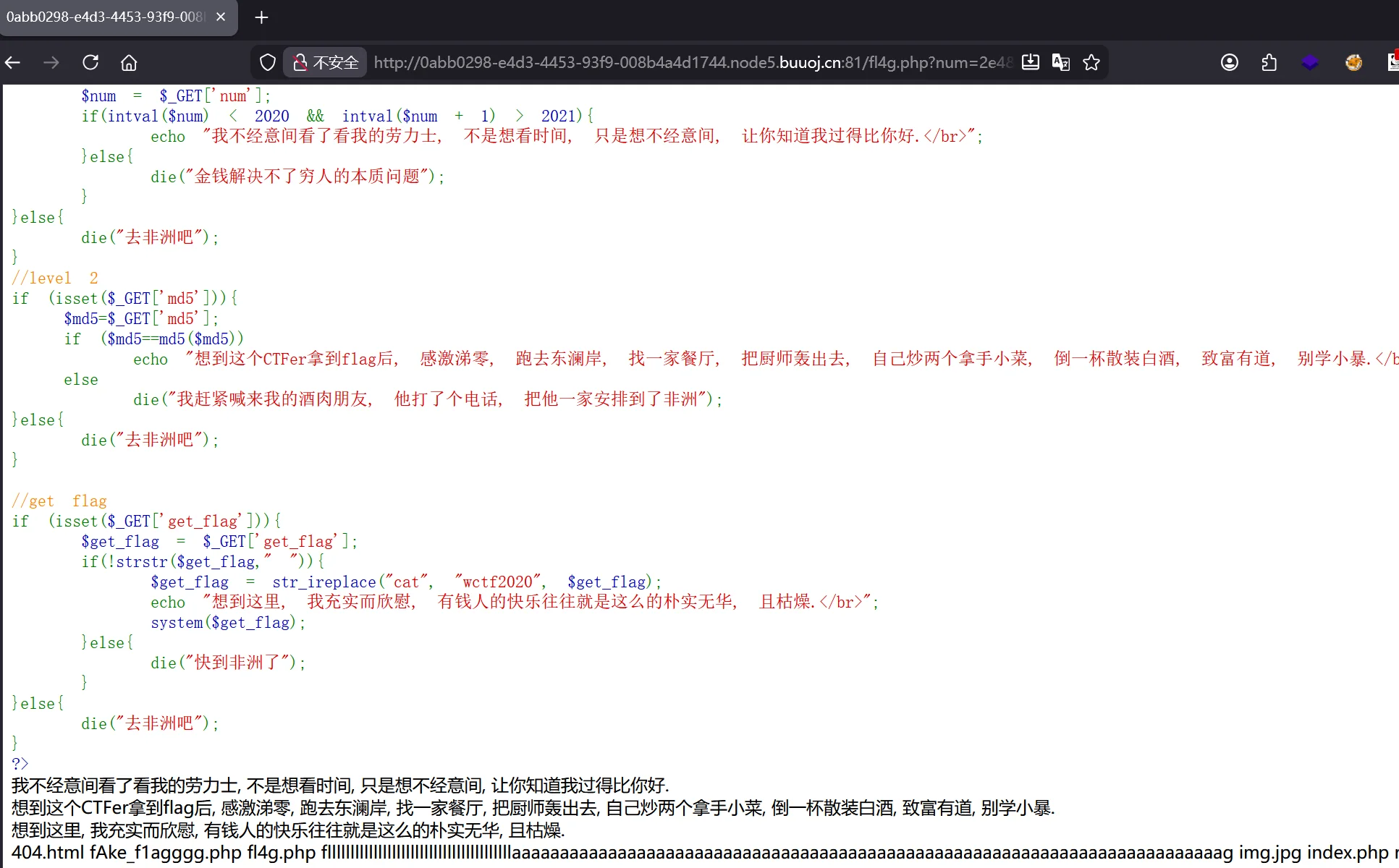Screen dimensions: 1399x868
Task: Click the orange cookie extension icon
Action: point(1353,63)
